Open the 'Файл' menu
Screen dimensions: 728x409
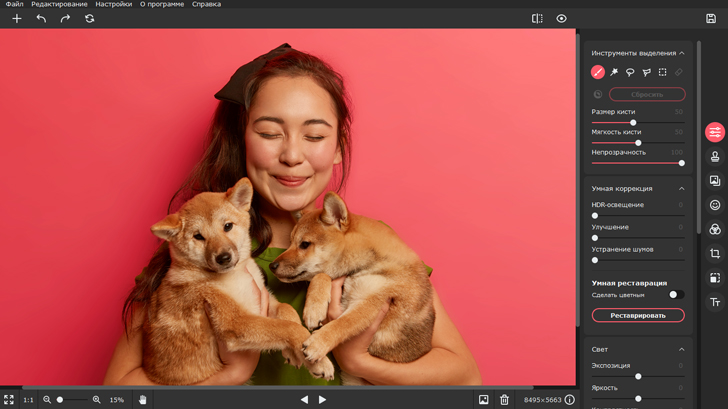pos(14,4)
